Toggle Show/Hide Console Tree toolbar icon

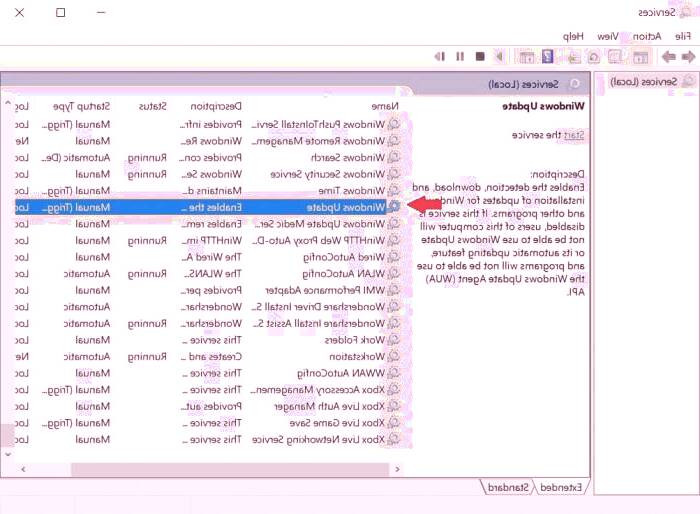point(641,57)
